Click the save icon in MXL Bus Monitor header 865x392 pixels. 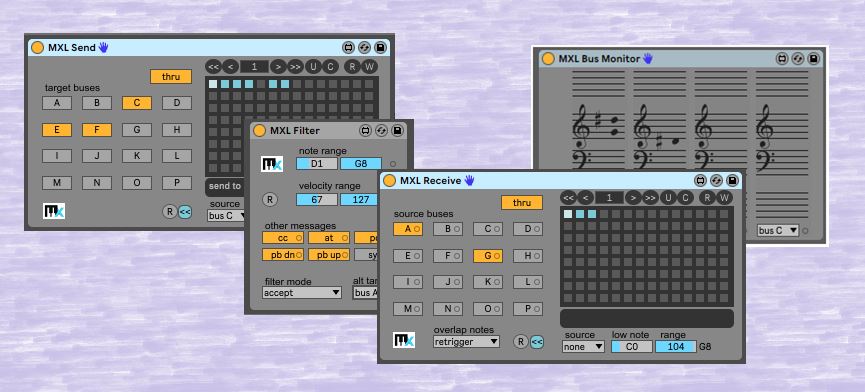pos(814,58)
